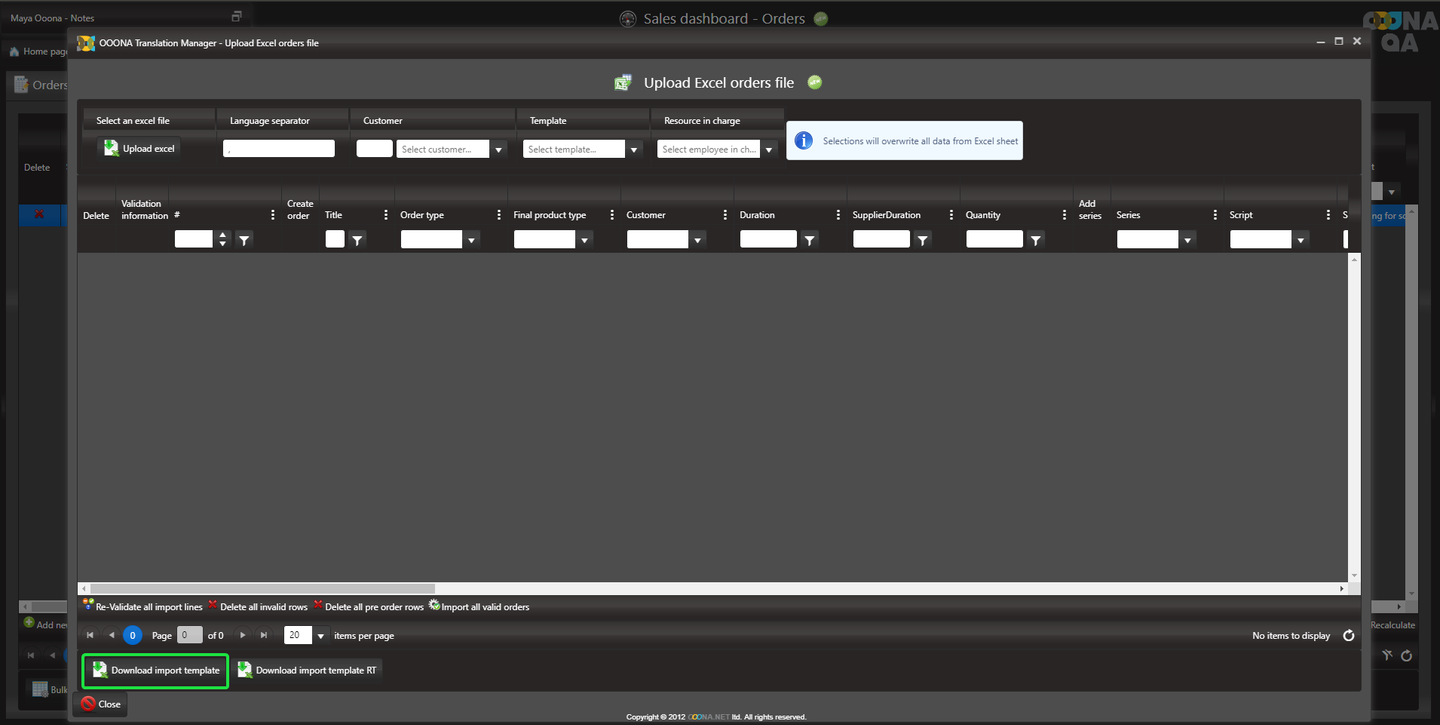Viewport: 1440px width, 725px height.
Task: Click the Upload excel button
Action: [x=139, y=148]
